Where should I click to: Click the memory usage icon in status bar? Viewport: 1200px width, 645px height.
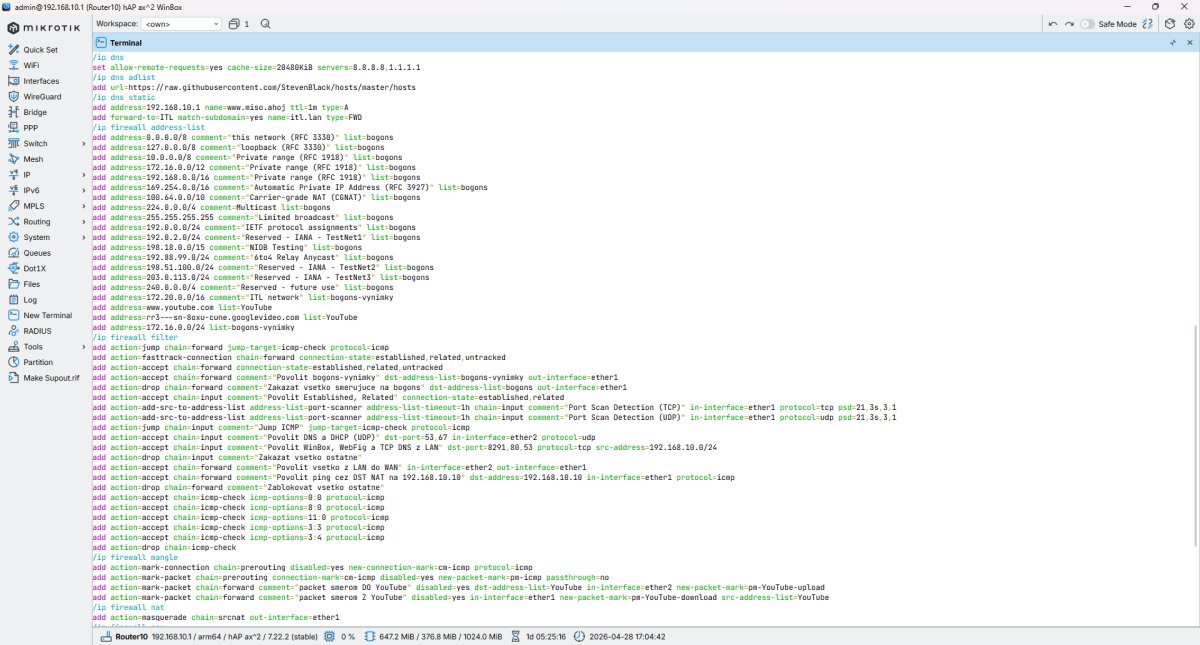coord(370,636)
